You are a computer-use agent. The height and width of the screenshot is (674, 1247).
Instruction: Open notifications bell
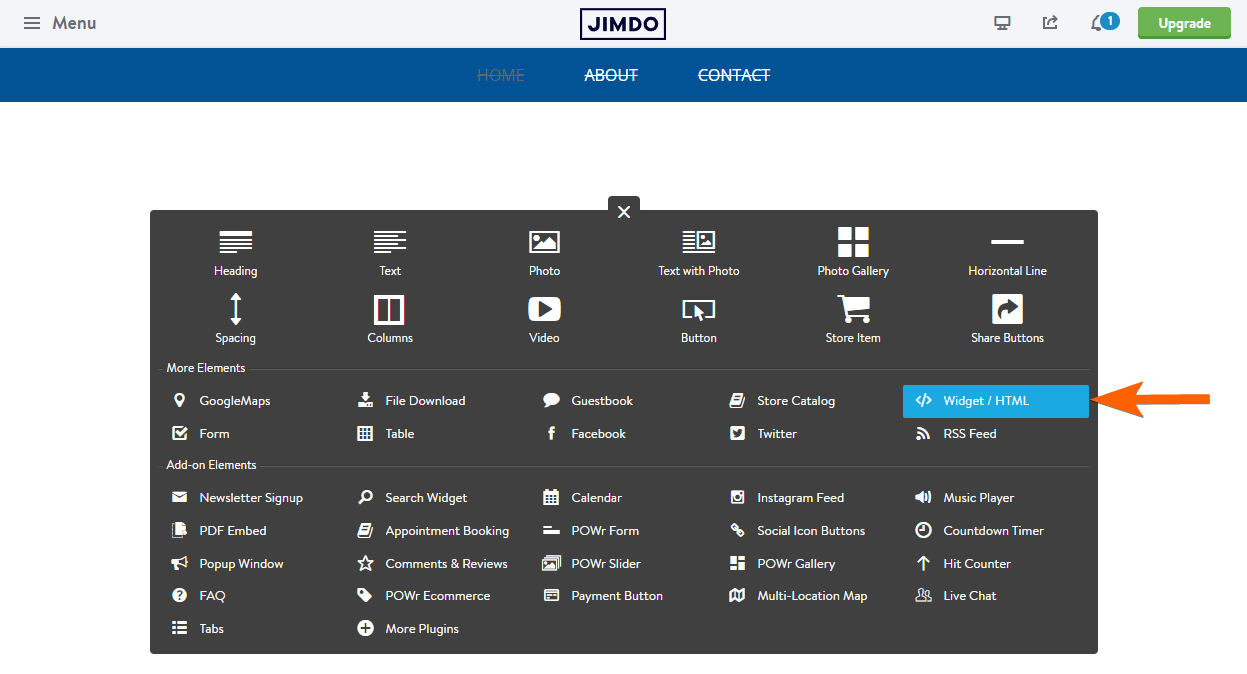[1102, 22]
